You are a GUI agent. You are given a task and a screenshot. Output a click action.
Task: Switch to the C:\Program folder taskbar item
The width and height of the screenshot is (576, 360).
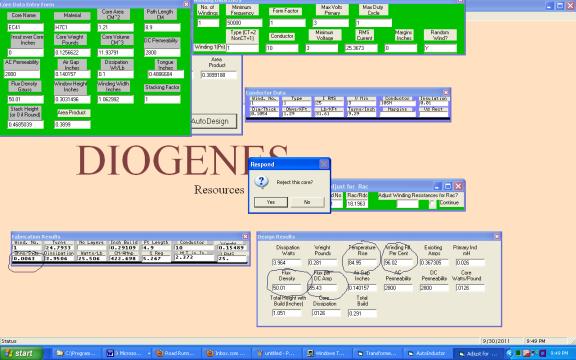tap(76, 353)
